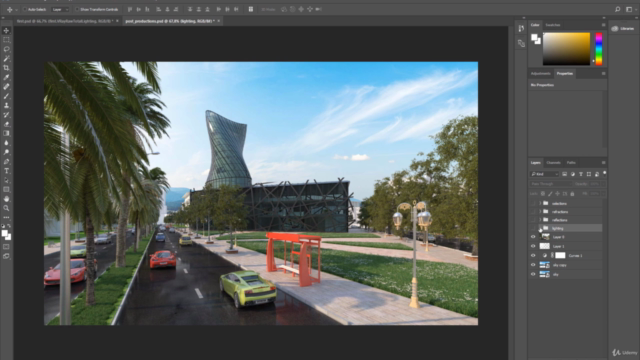Change screen mode icon in toolbox
The width and height of the screenshot is (640, 360).
tap(6, 256)
